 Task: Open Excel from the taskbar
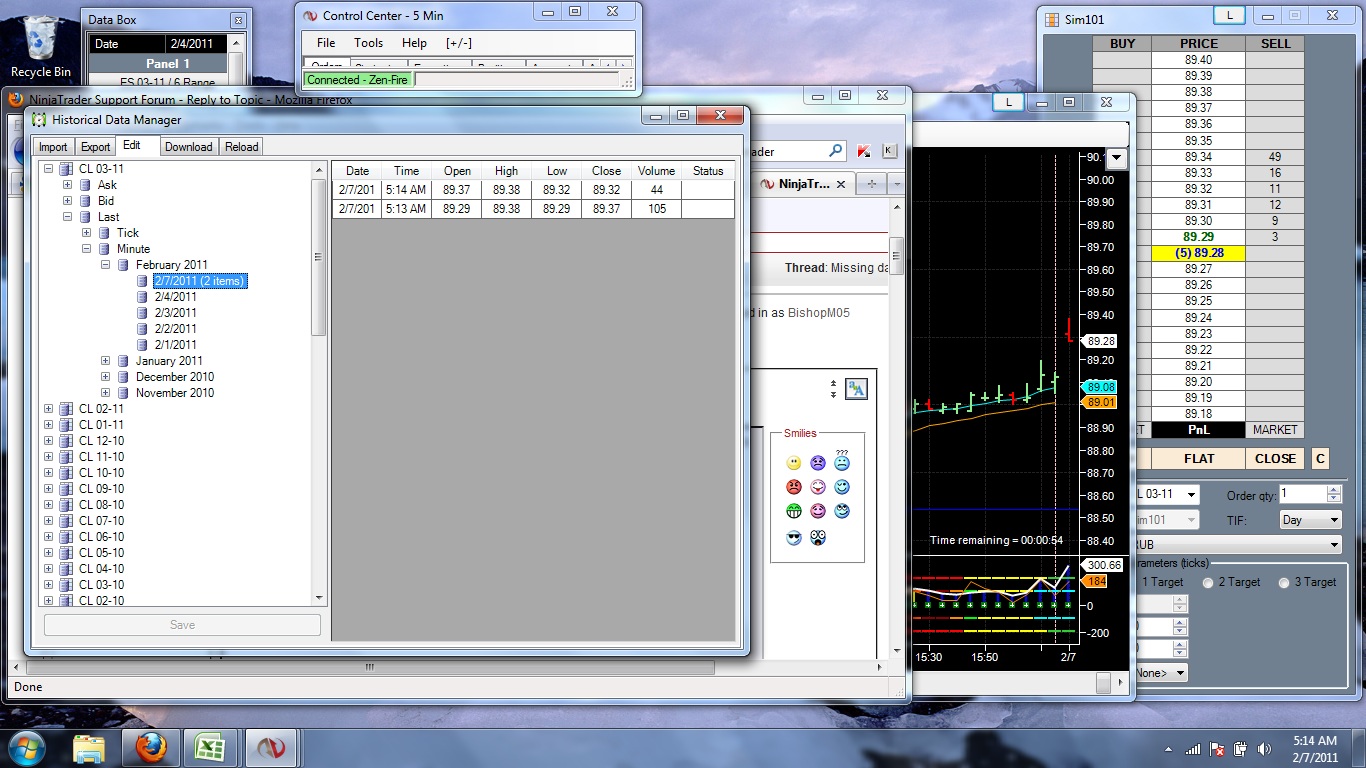[211, 748]
